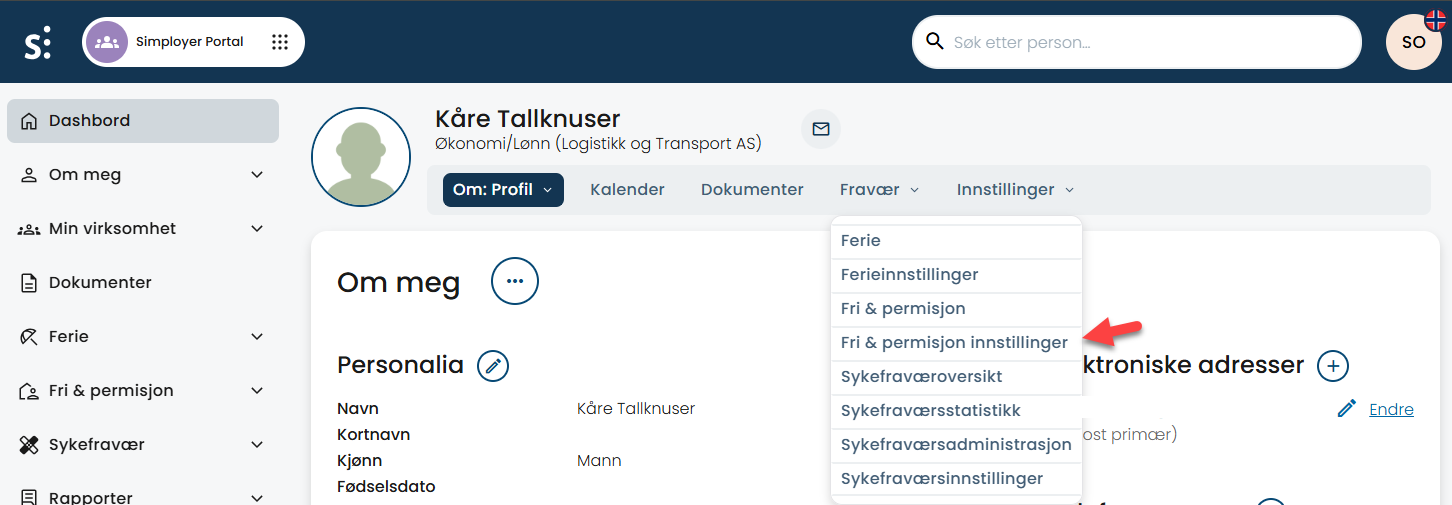
Task: Choose Ferieinnstillinger from Fravær menu
Action: tap(909, 275)
